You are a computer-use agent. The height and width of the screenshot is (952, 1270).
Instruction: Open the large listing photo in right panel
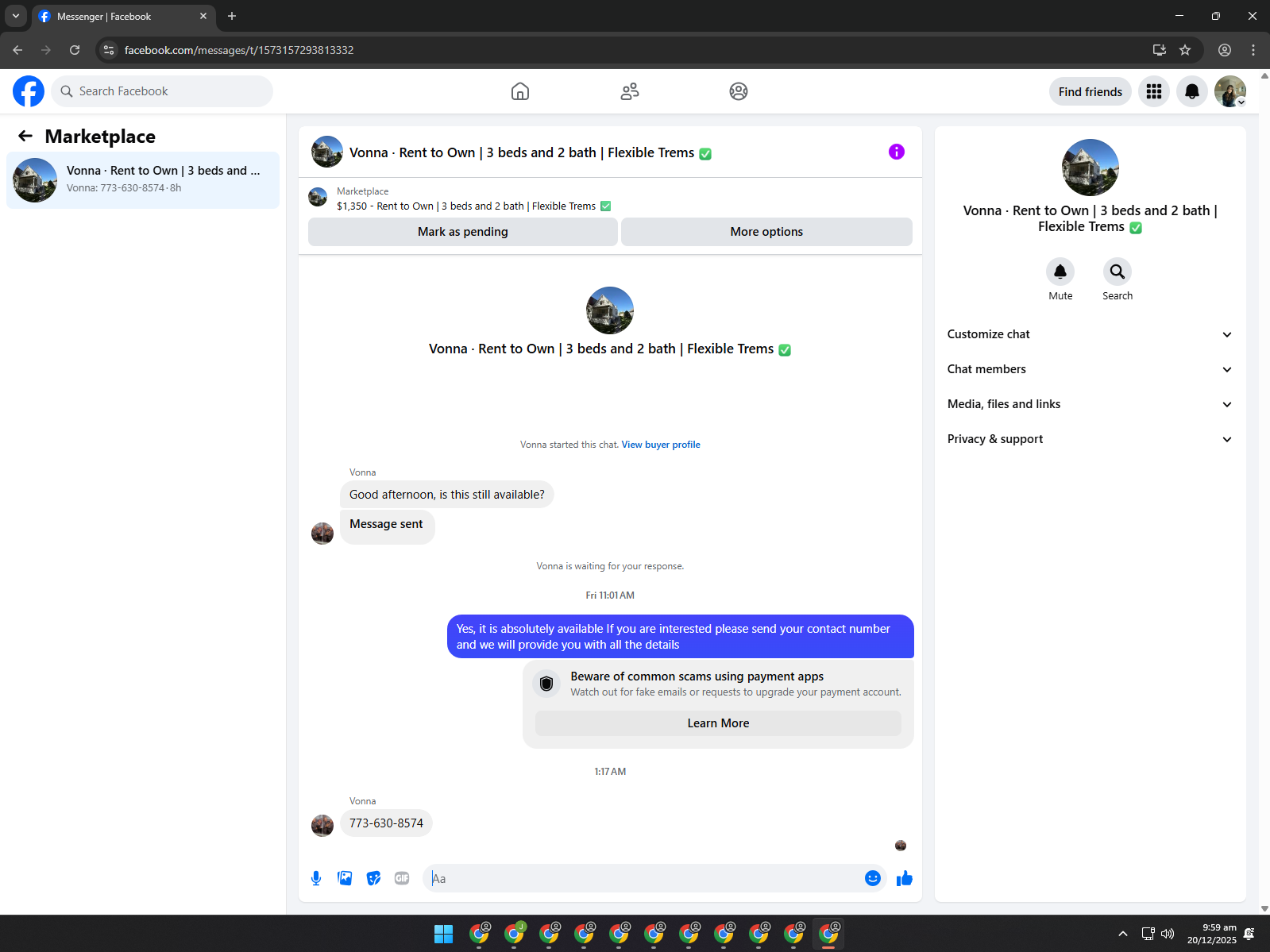pos(1091,168)
